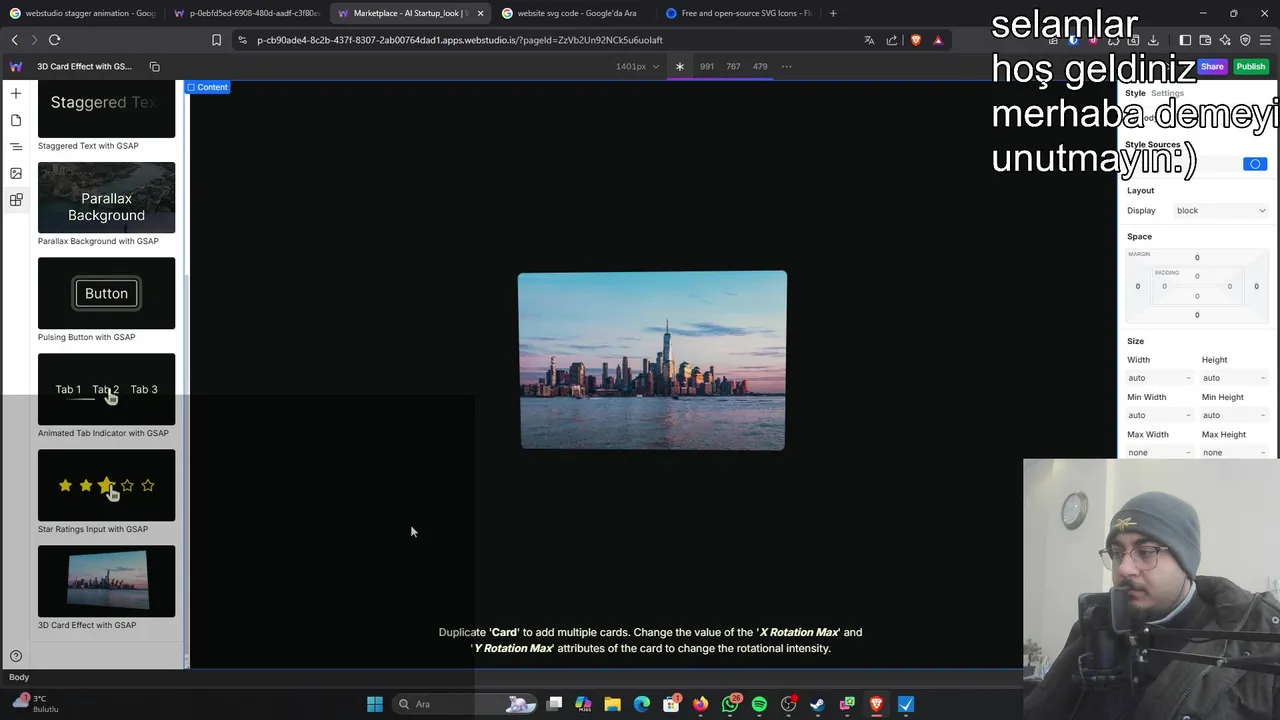Click the translate page icon

869,40
